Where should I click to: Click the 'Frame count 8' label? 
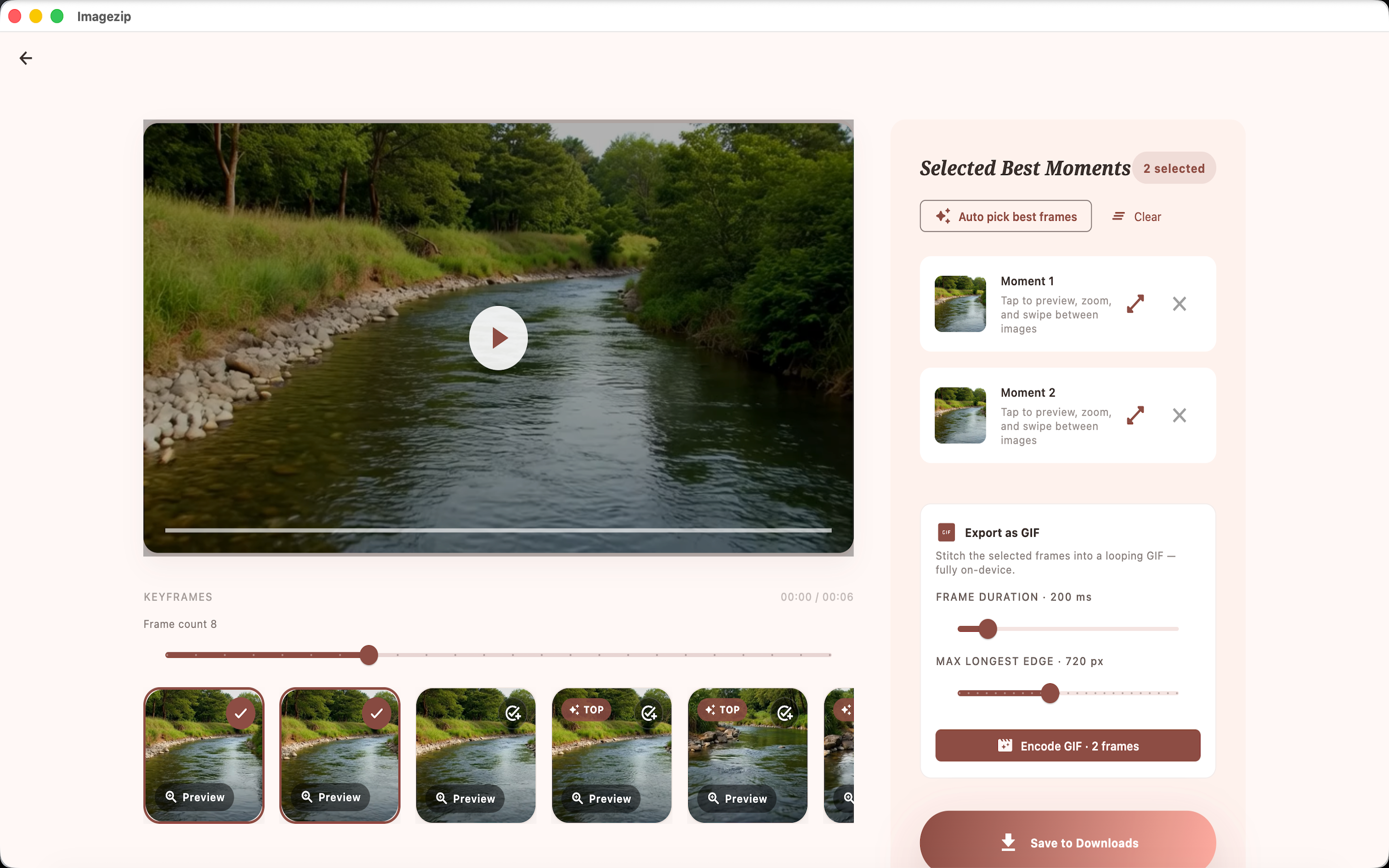click(x=180, y=624)
